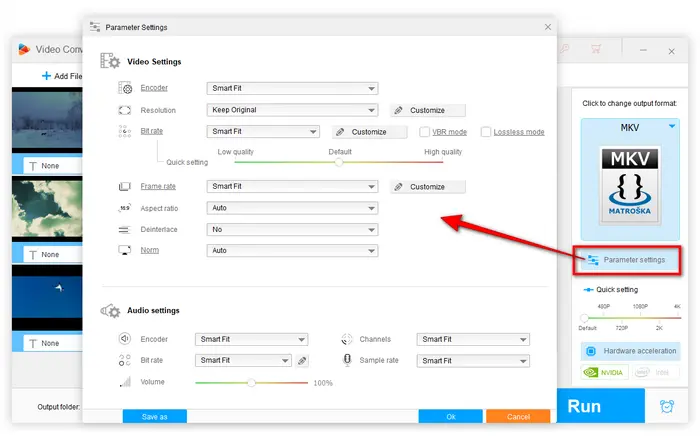This screenshot has height=440, width=700.
Task: Click the NVIDIA acceleration badge
Action: 604,372
